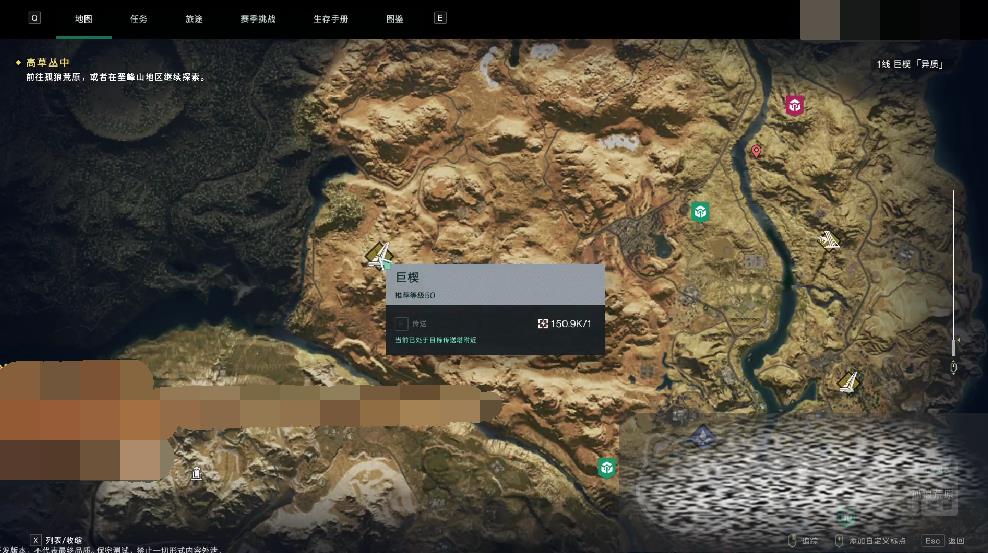988x553 pixels.
Task: Select the green cube marker near the town
Action: tap(700, 212)
